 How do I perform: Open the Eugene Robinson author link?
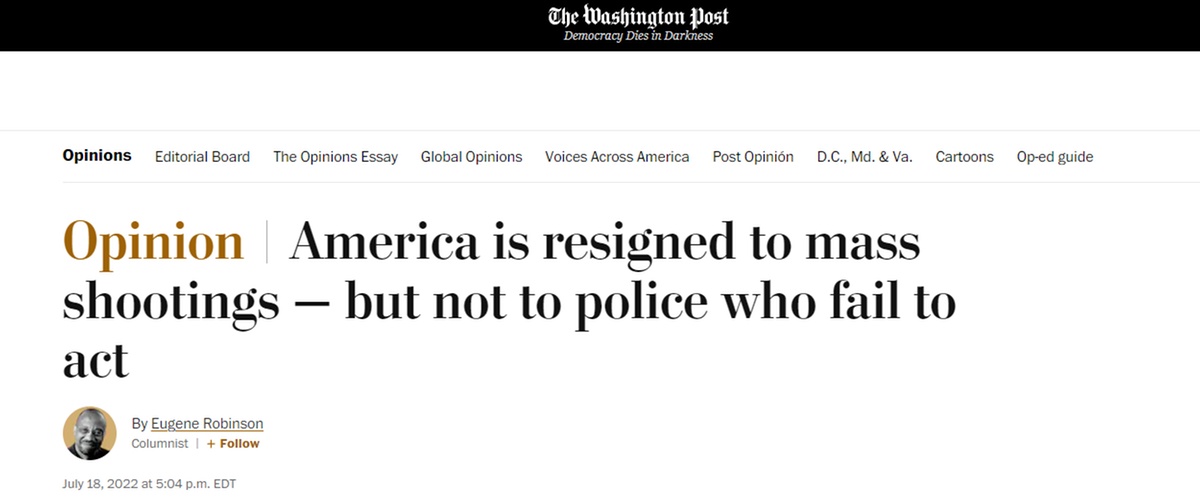[207, 423]
